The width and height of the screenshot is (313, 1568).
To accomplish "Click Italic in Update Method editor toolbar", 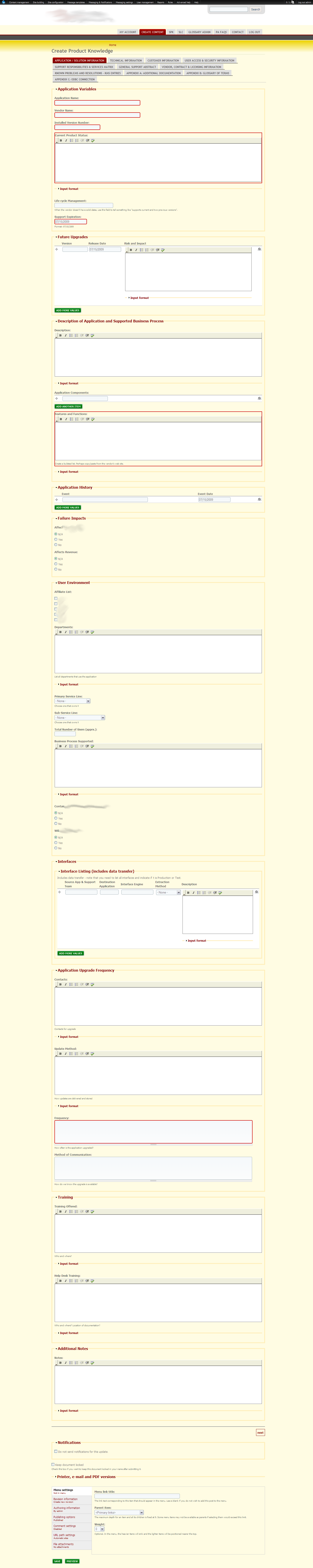I will [66, 1054].
